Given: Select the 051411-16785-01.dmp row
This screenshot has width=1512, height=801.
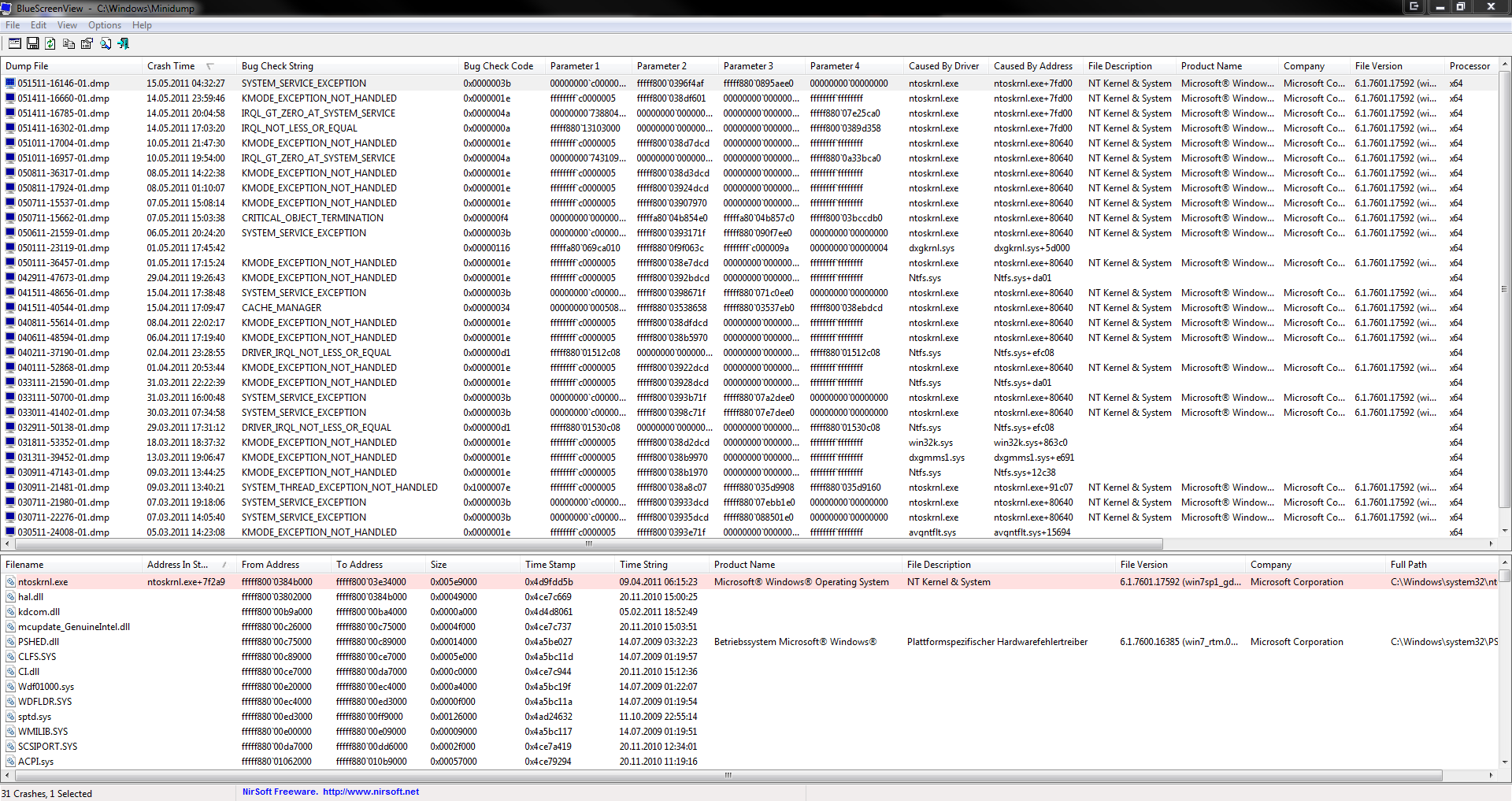Looking at the screenshot, I should pos(749,113).
